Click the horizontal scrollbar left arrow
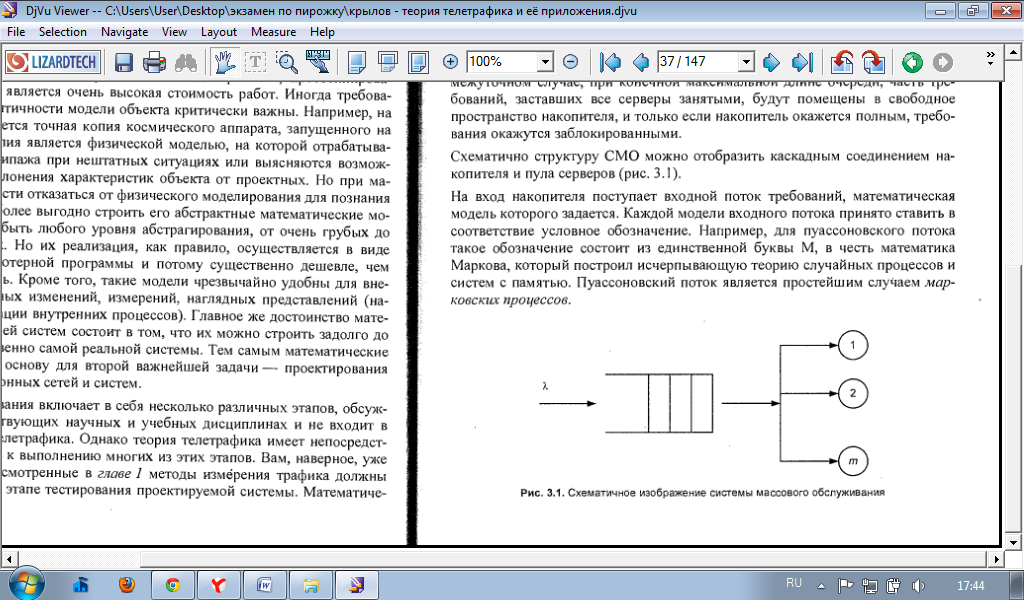This screenshot has height=600, width=1024. pos(8,559)
